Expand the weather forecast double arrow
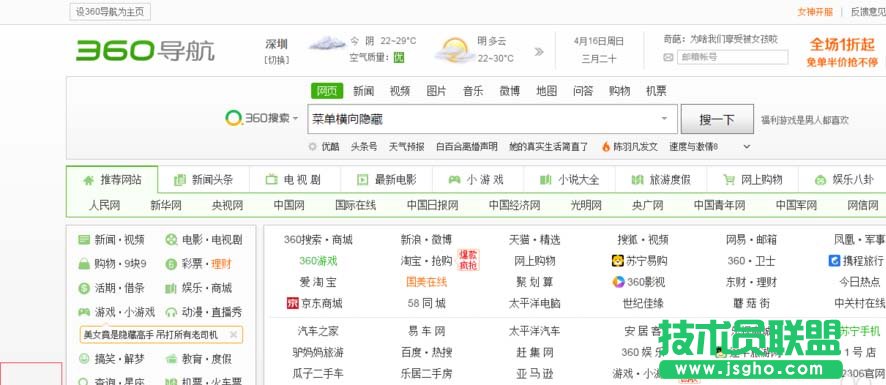This screenshot has width=886, height=385. 539,51
